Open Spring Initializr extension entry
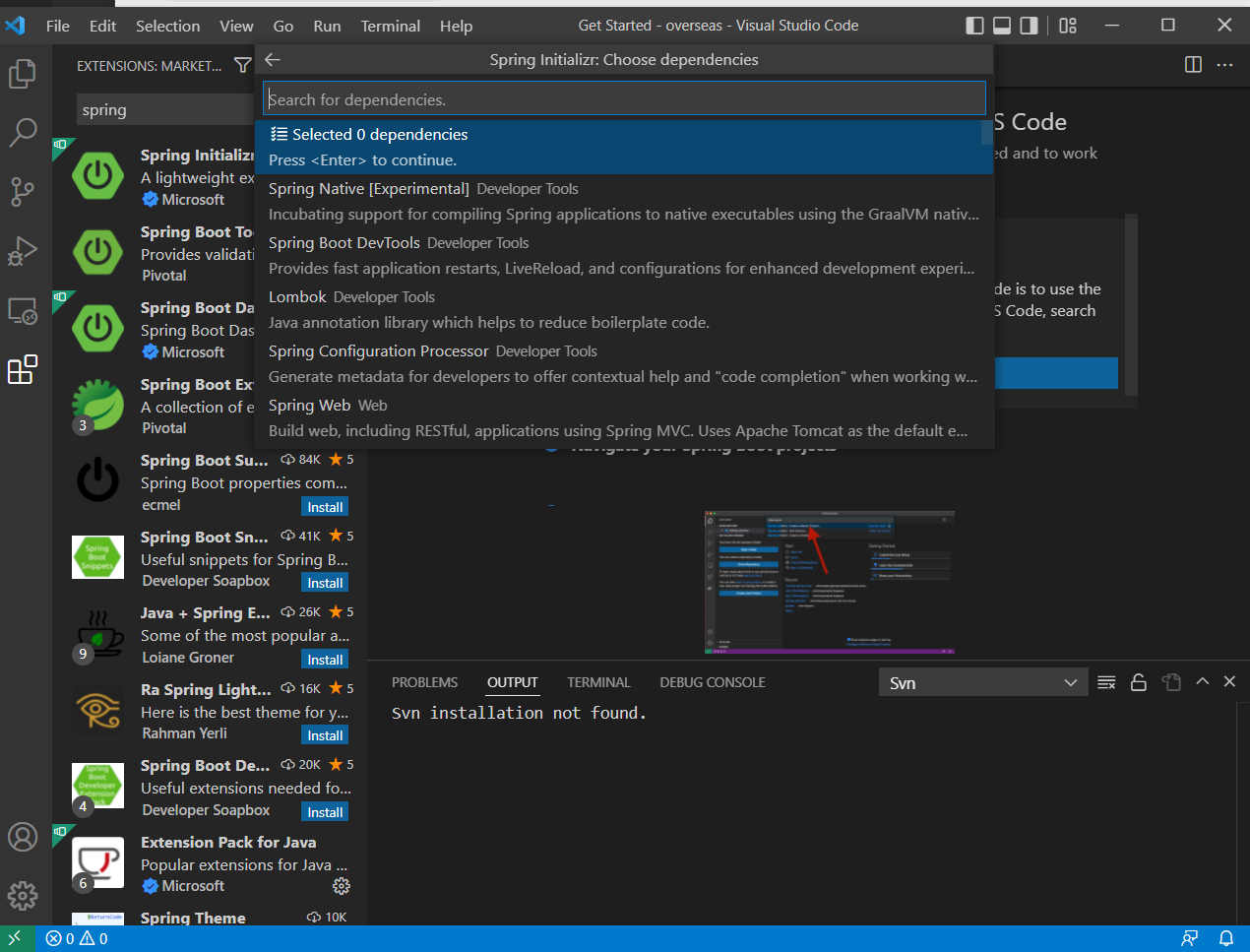 pos(156,176)
